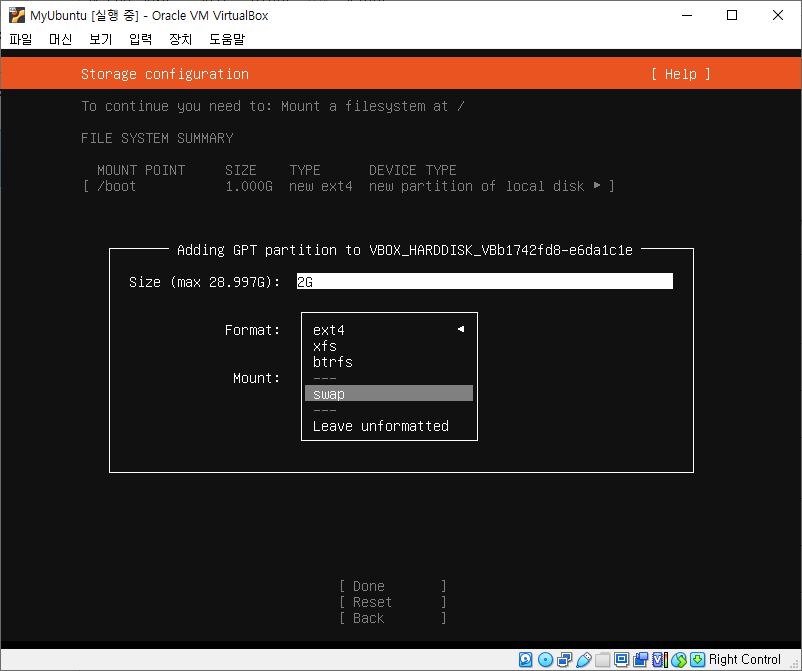The height and width of the screenshot is (671, 802).
Task: Click the VirtualBox icon in the title bar
Action: (x=16, y=15)
